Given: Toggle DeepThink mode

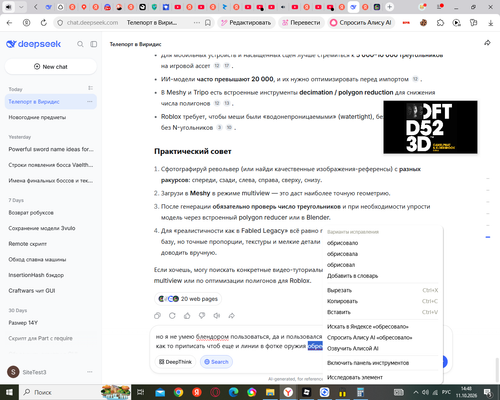Looking at the screenshot, I should coord(175,362).
